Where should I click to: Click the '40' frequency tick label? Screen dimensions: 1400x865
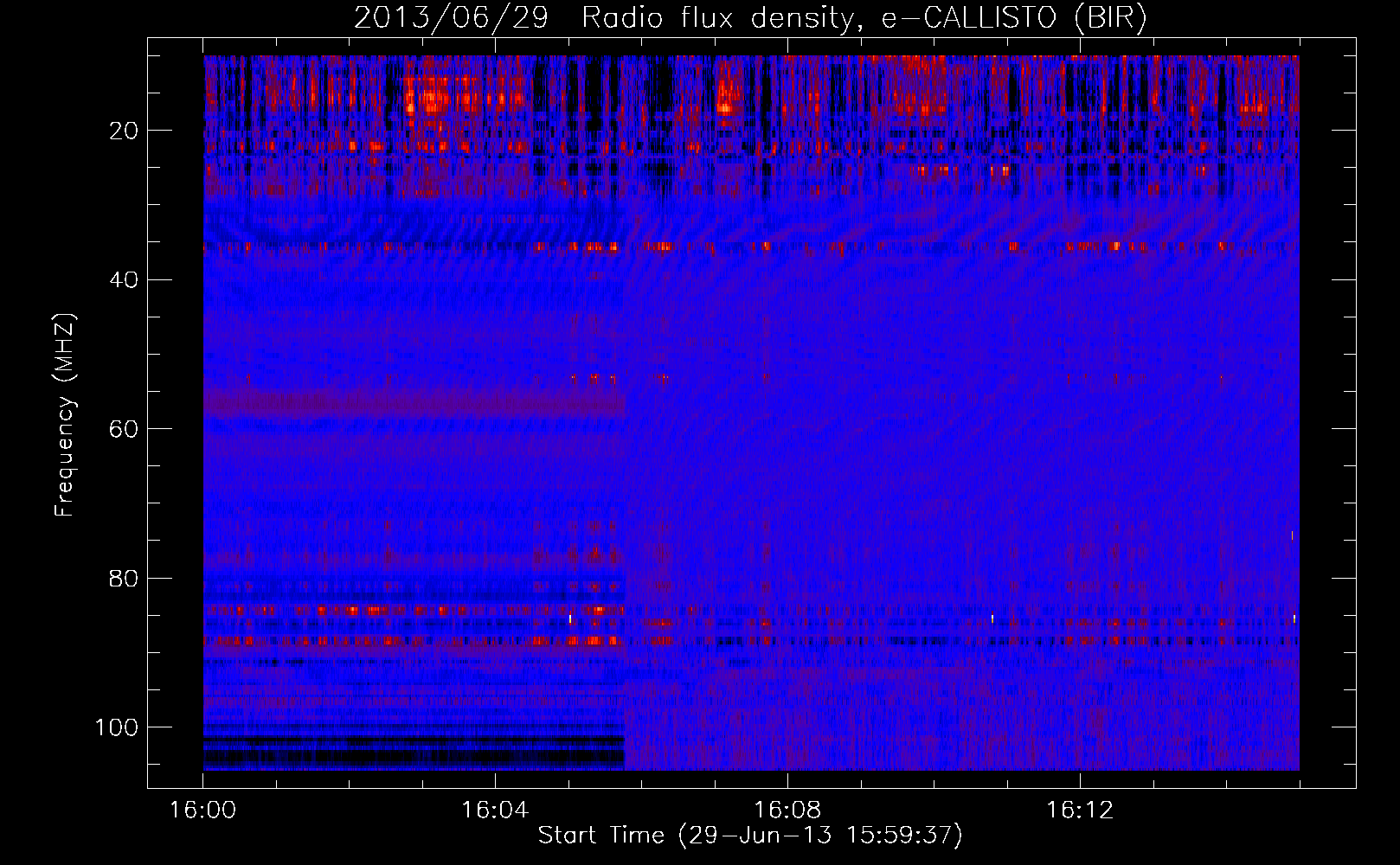(x=125, y=280)
